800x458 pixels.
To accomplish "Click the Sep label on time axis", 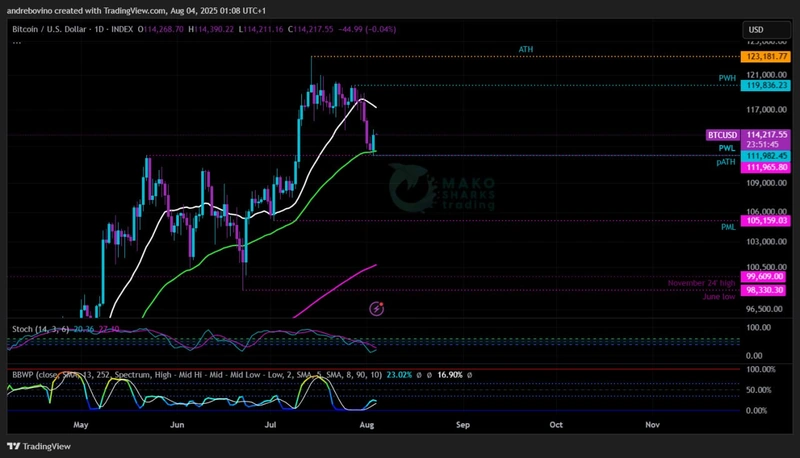I will point(462,424).
